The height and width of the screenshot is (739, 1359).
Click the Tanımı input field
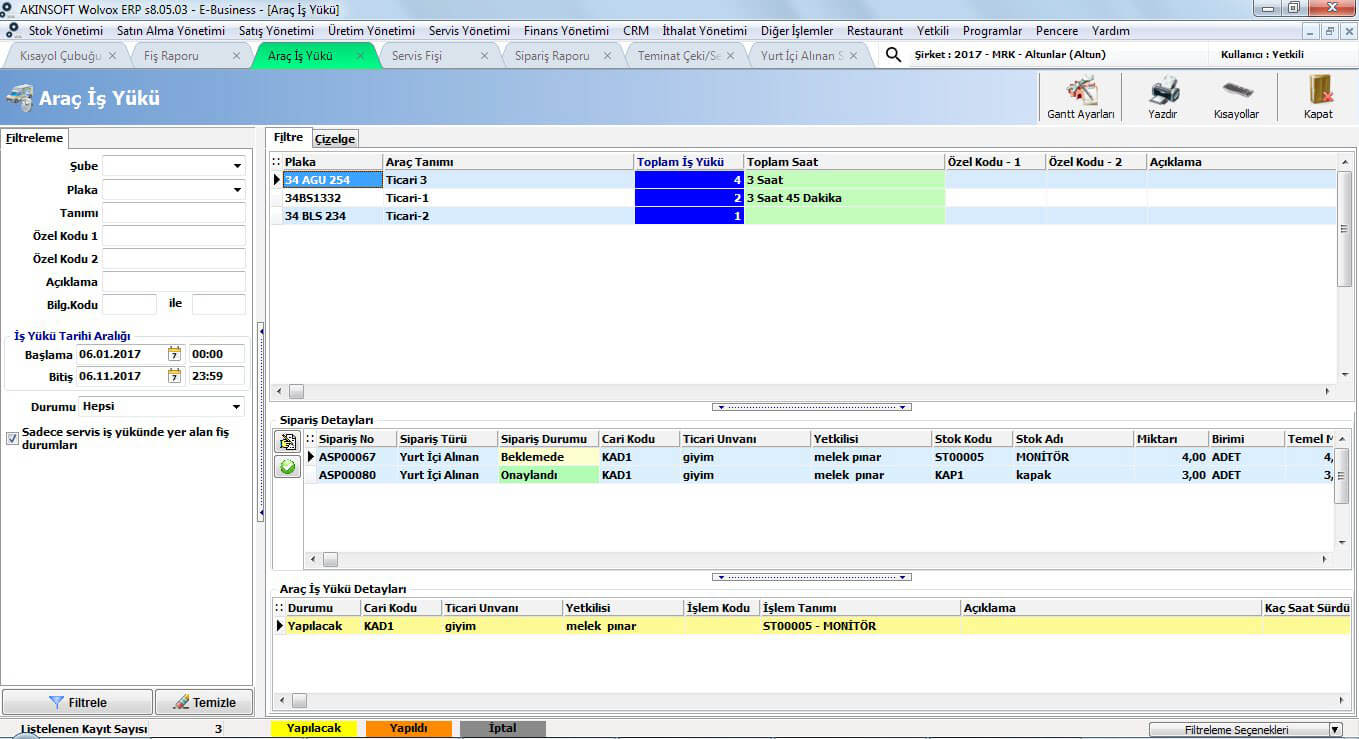click(174, 213)
